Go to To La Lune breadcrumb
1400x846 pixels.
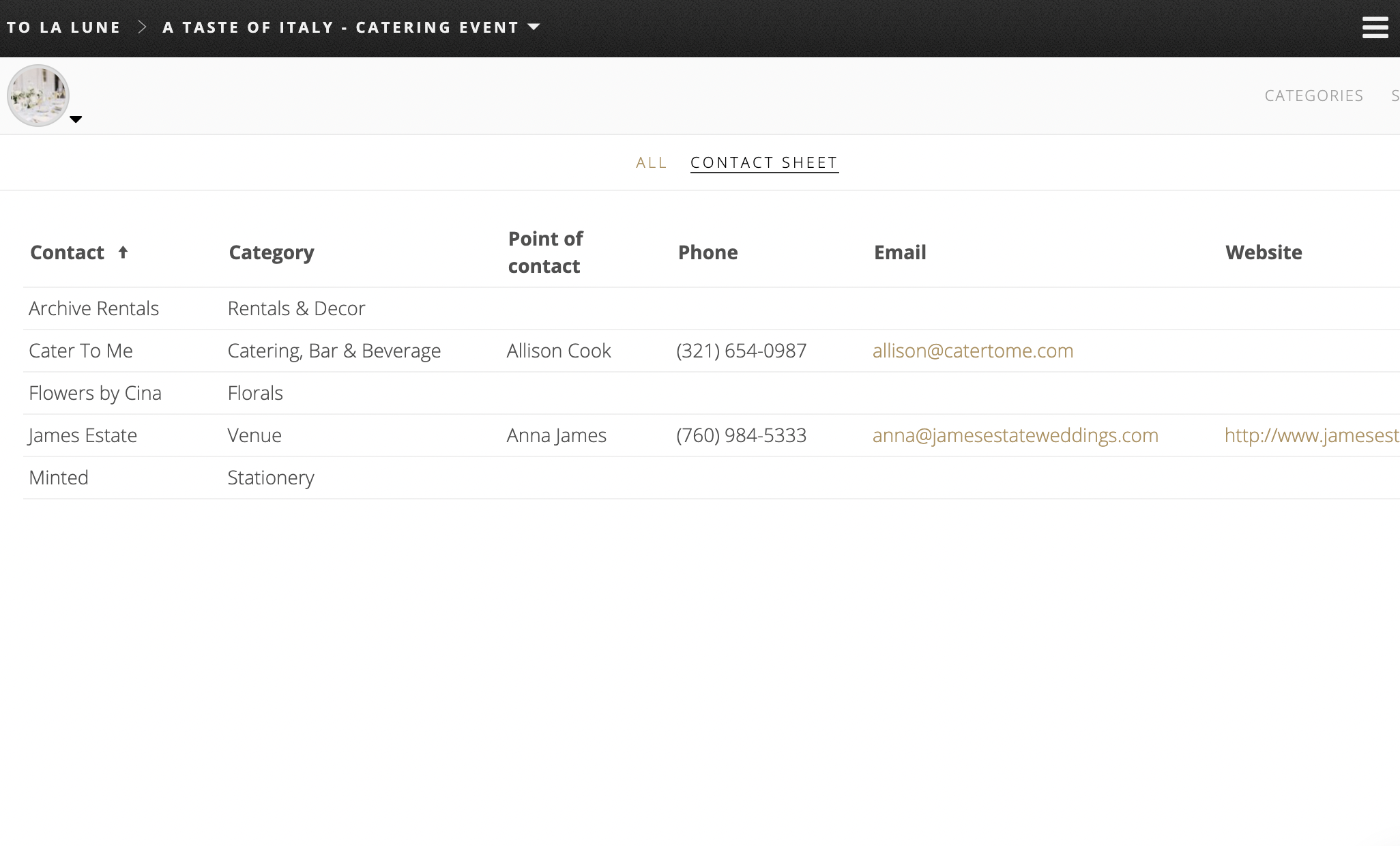pyautogui.click(x=63, y=27)
